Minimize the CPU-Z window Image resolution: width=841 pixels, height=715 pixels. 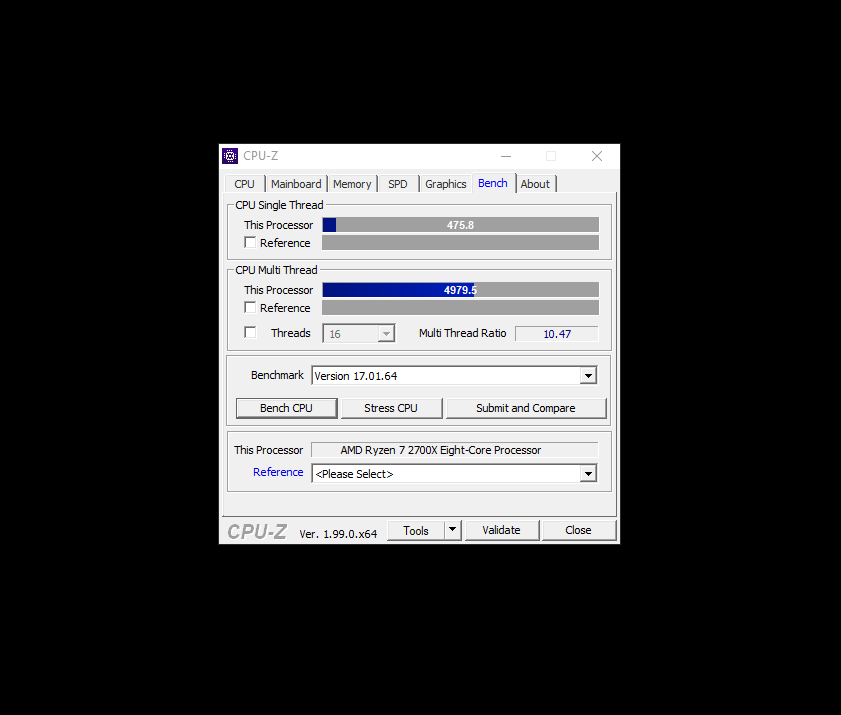(x=506, y=156)
